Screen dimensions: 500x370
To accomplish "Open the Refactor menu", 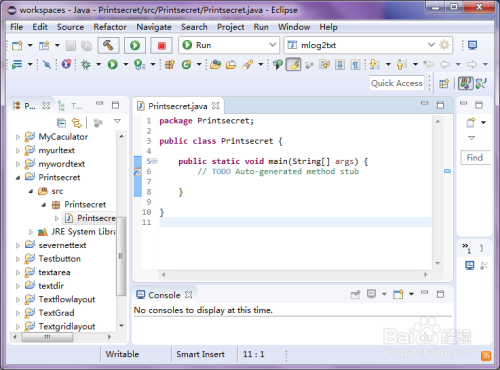I will 110,27.
